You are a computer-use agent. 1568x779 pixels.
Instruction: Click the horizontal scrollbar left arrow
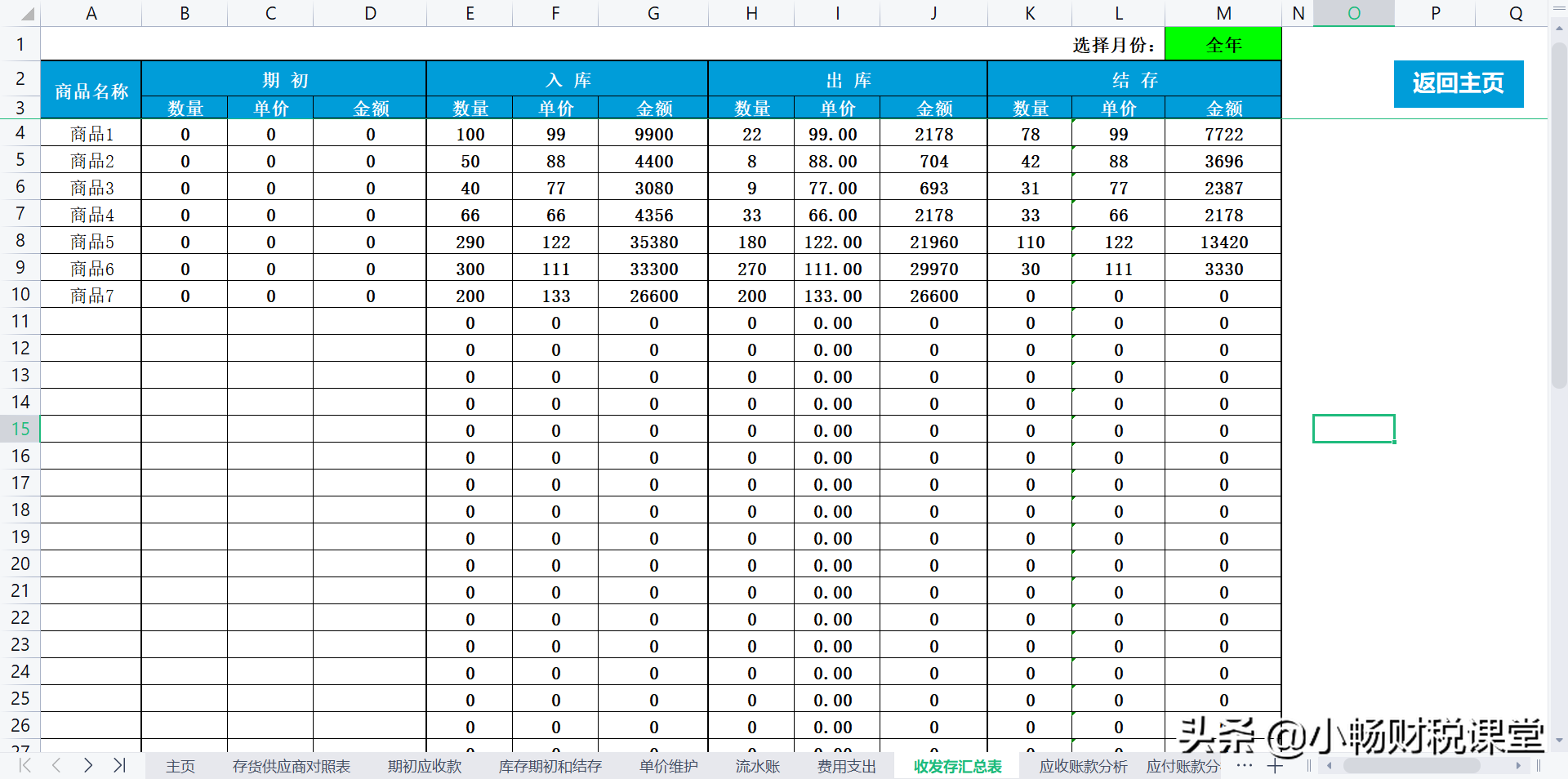(x=1330, y=766)
